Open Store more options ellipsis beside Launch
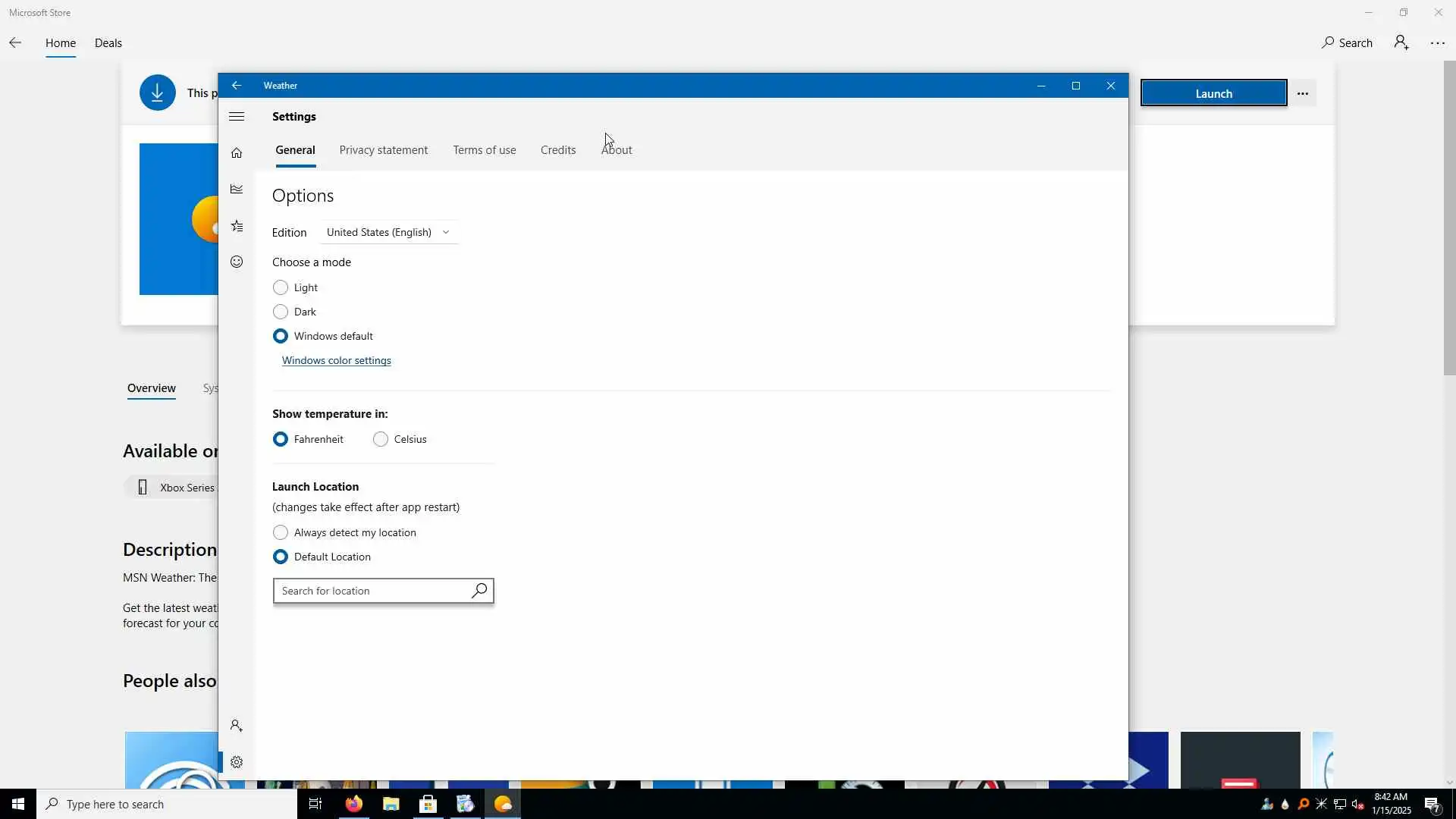Viewport: 1456px width, 819px height. point(1303,94)
